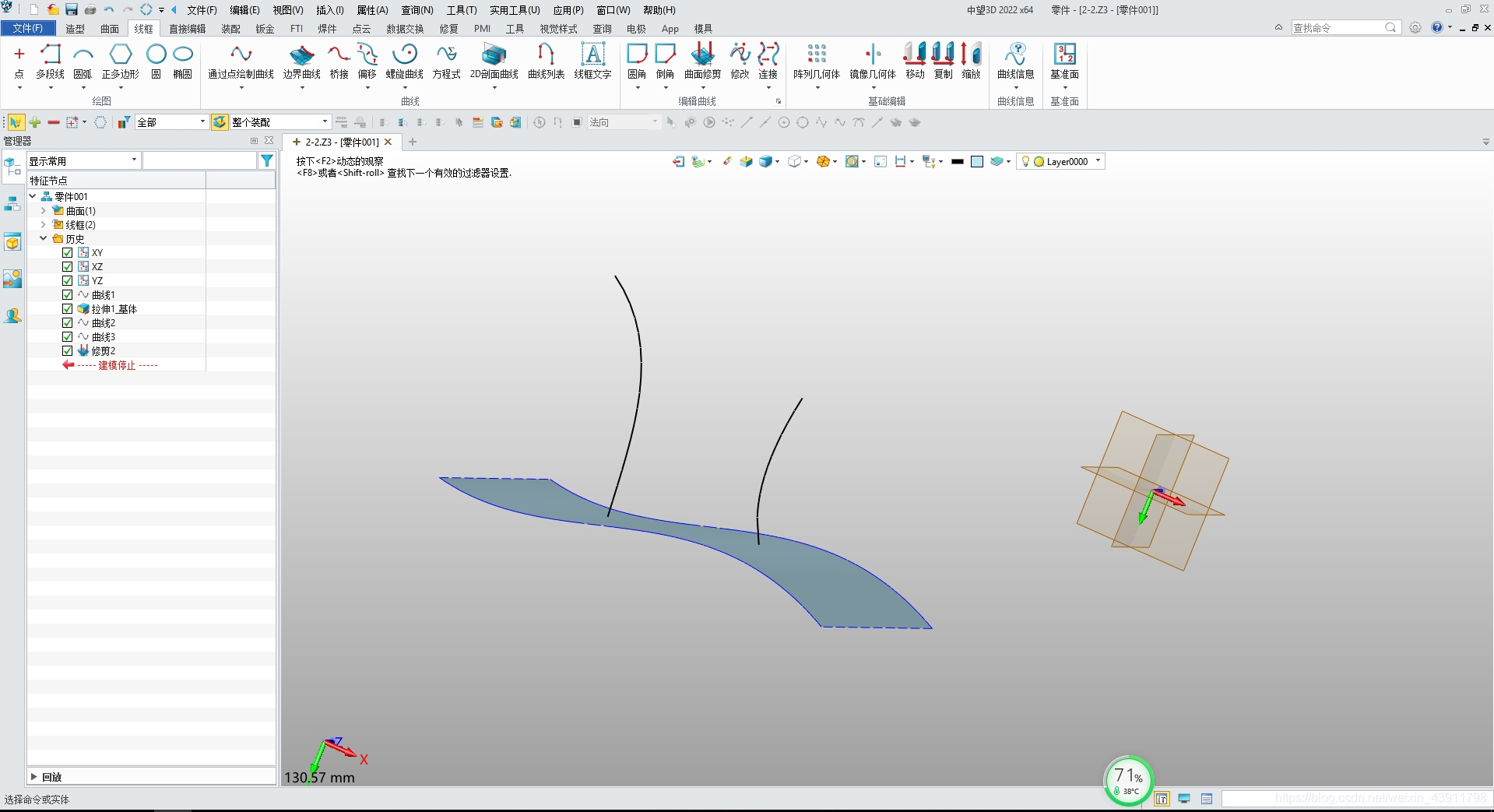Toggle the YZ plane checkbox
This screenshot has height=812, width=1494.
tap(68, 280)
